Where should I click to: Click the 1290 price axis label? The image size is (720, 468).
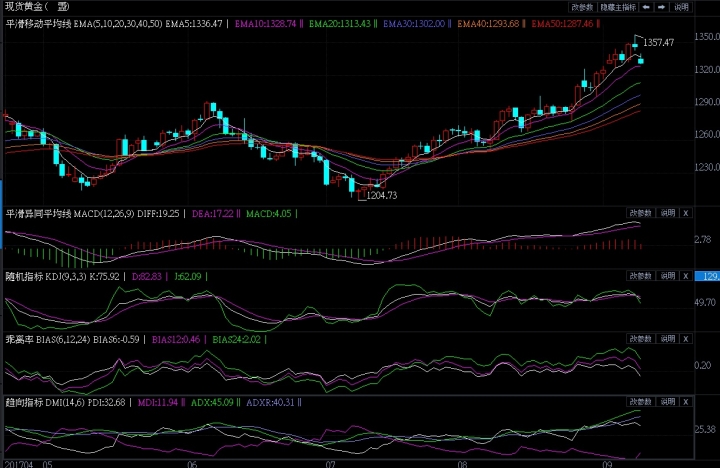707,102
